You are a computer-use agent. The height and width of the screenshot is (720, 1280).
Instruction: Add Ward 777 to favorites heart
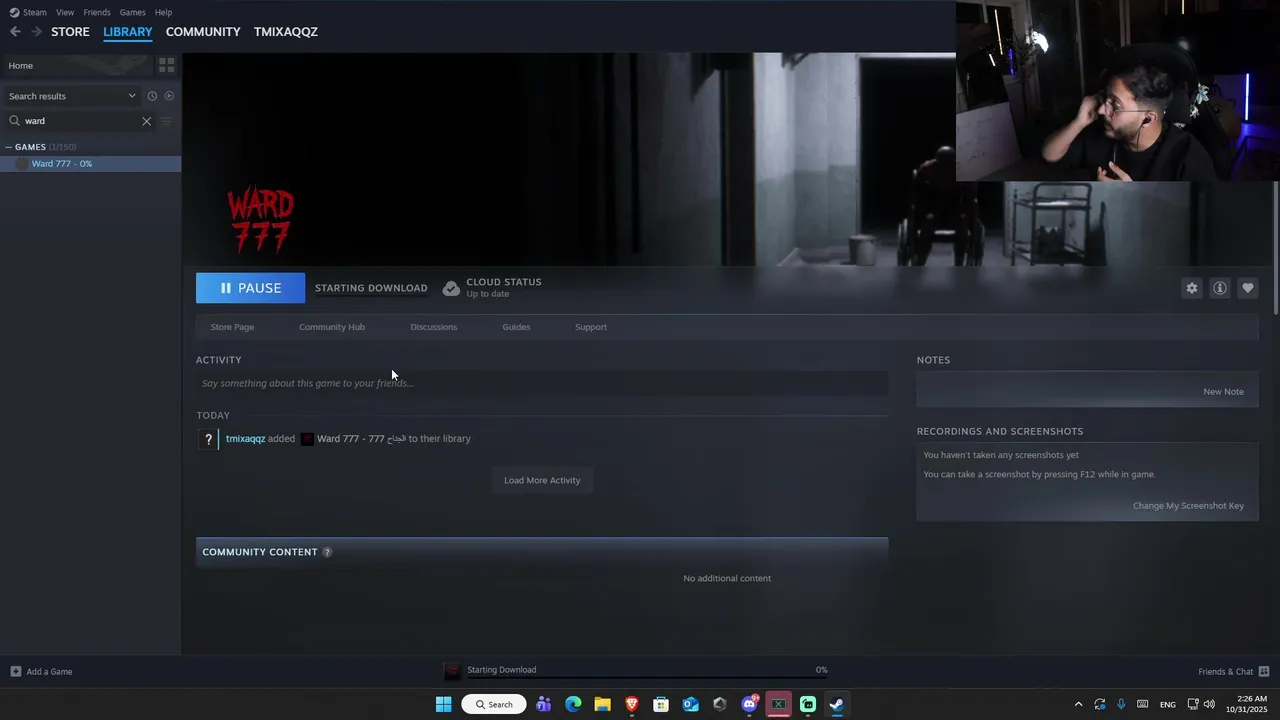(1248, 288)
